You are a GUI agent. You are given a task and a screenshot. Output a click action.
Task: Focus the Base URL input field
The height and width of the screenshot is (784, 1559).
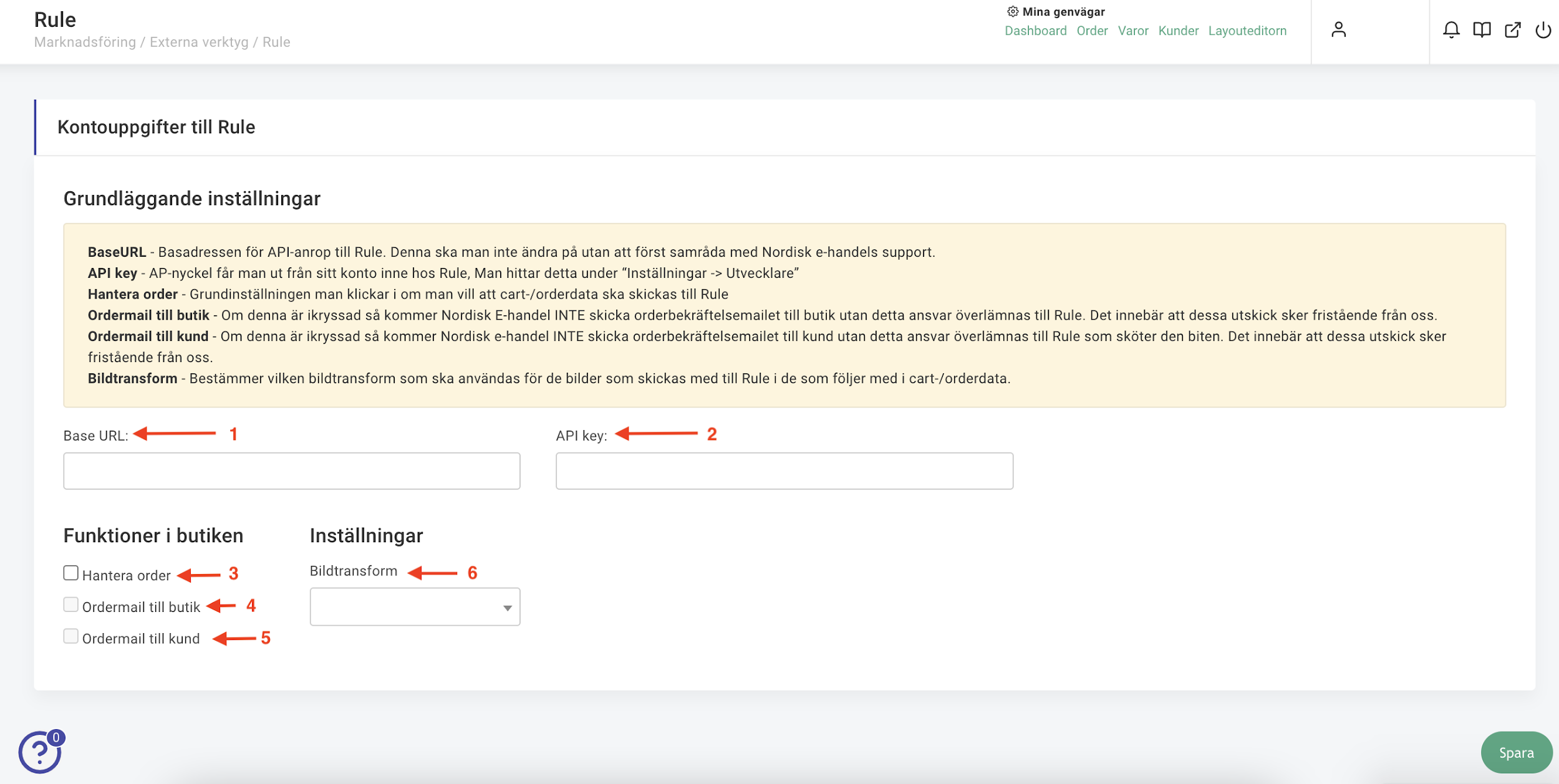[291, 471]
